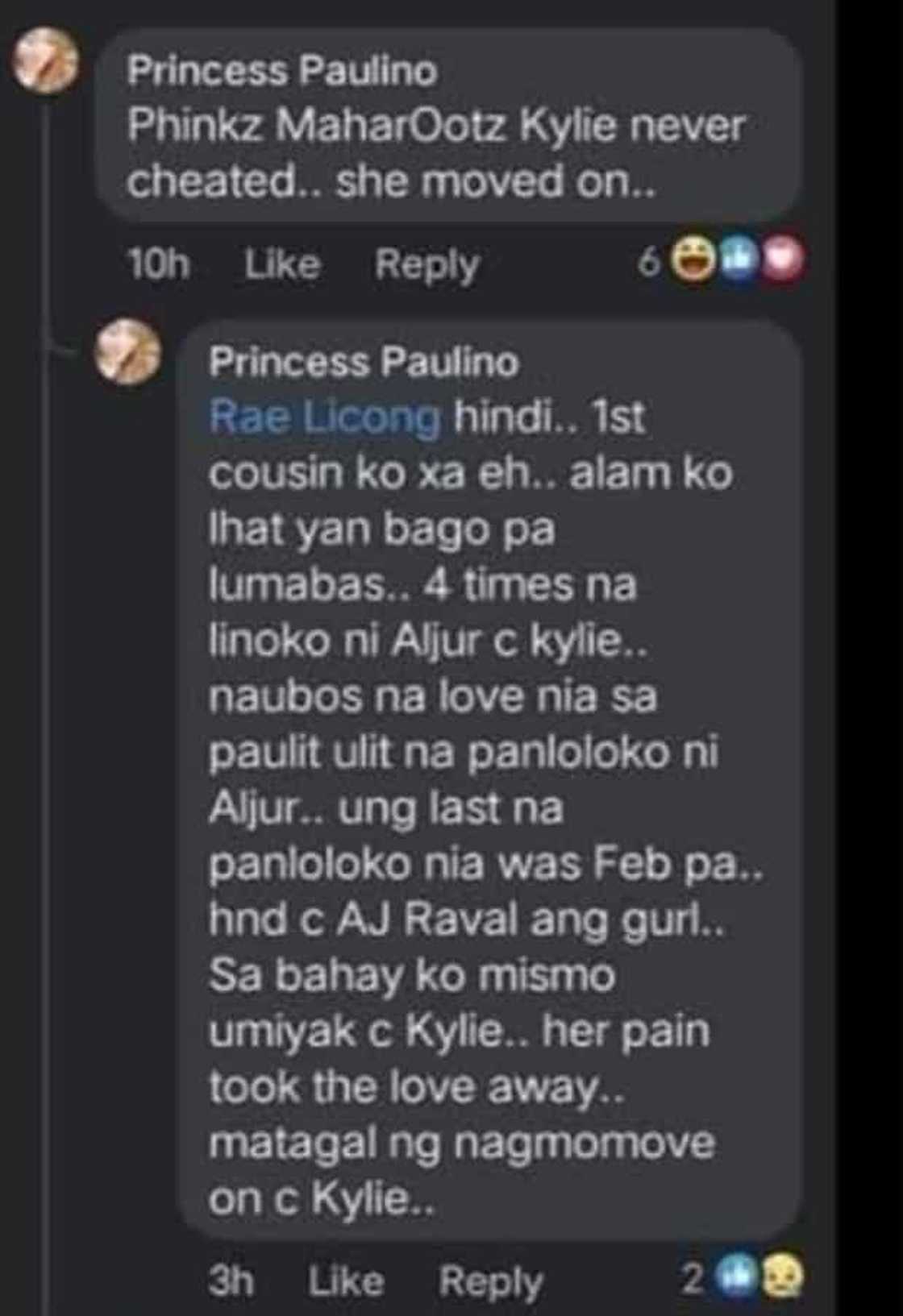Open Princess Paulino's top comment avatar
Image resolution: width=903 pixels, height=1316 pixels.
pos(44,60)
